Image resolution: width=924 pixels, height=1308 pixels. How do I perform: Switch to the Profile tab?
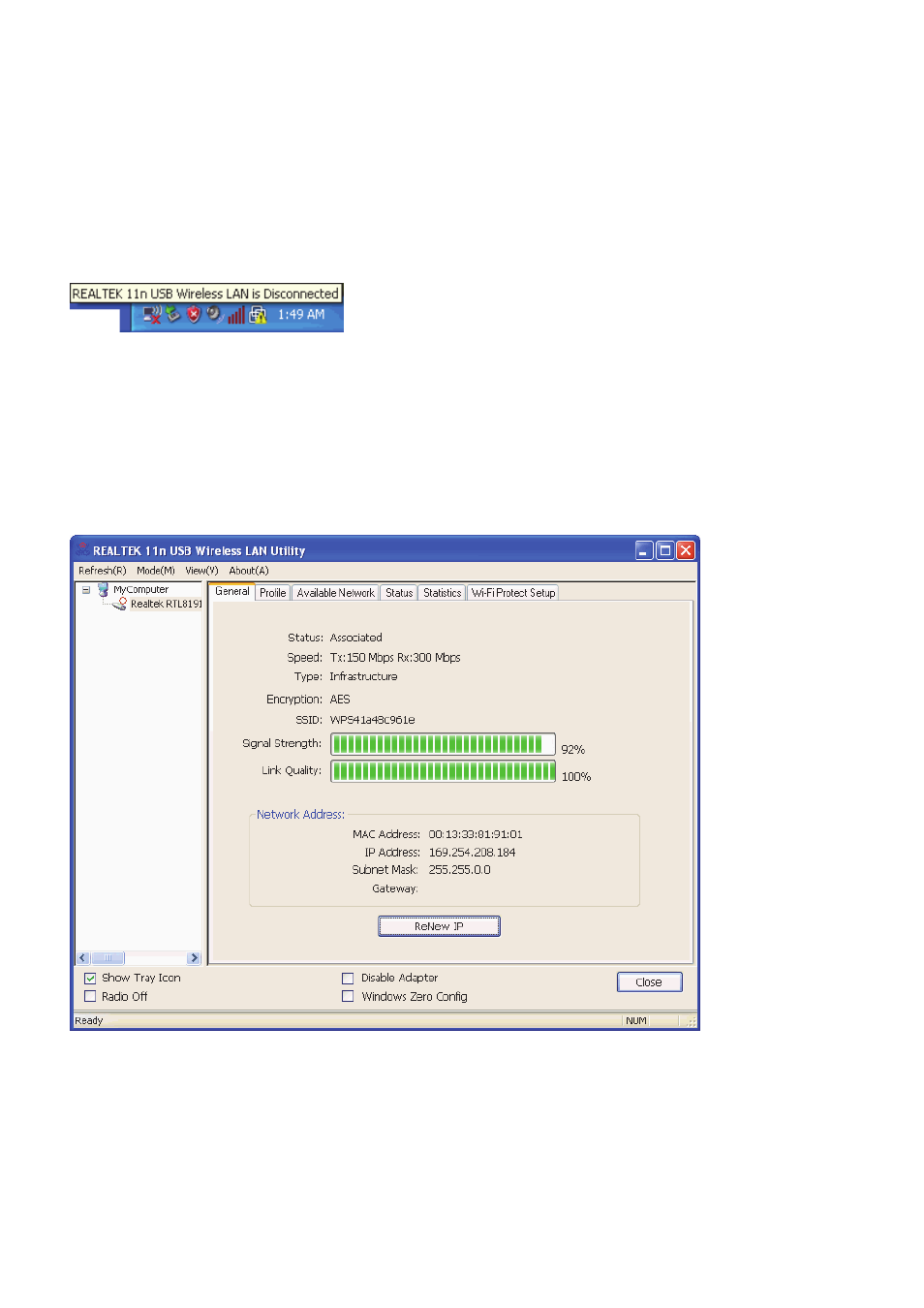pyautogui.click(x=273, y=593)
